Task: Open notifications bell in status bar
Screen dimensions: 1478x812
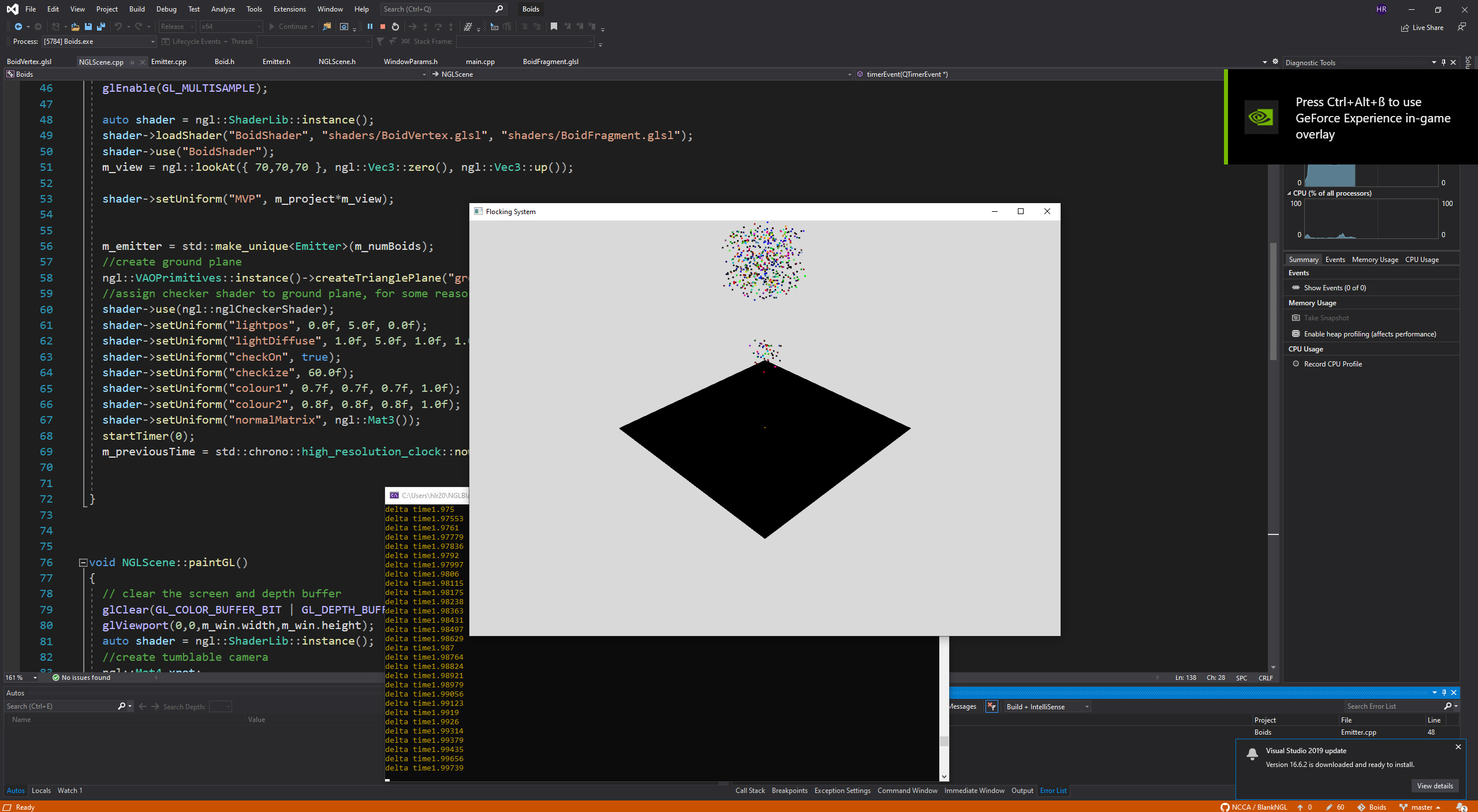Action: tap(1461, 807)
